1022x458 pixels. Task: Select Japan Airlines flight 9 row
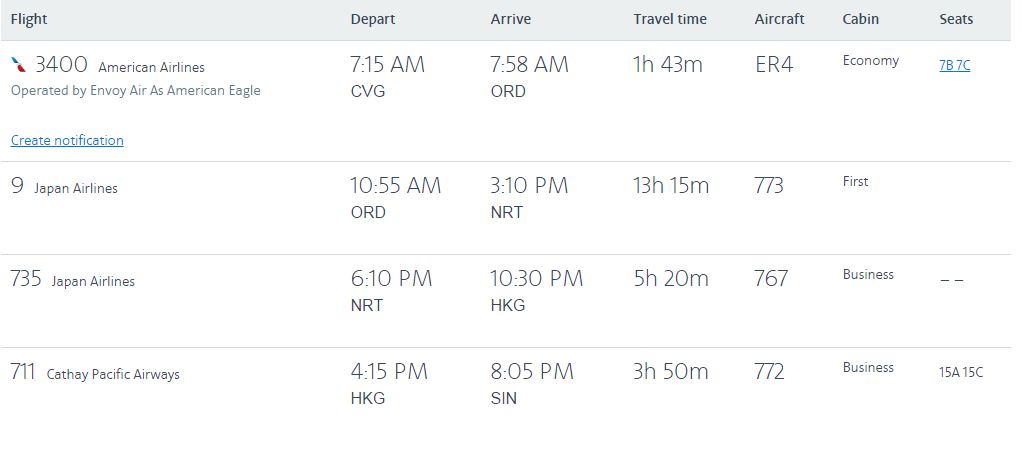coord(64,187)
